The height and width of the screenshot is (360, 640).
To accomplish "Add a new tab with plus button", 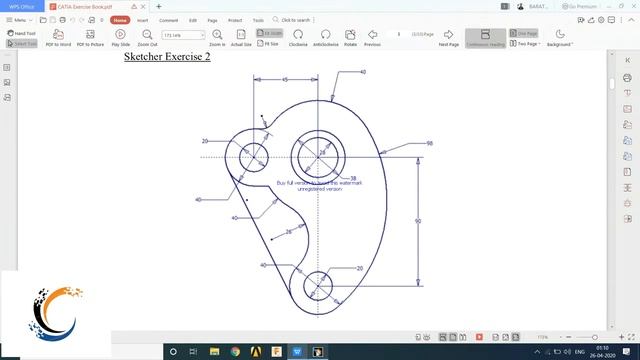I will (x=159, y=7).
